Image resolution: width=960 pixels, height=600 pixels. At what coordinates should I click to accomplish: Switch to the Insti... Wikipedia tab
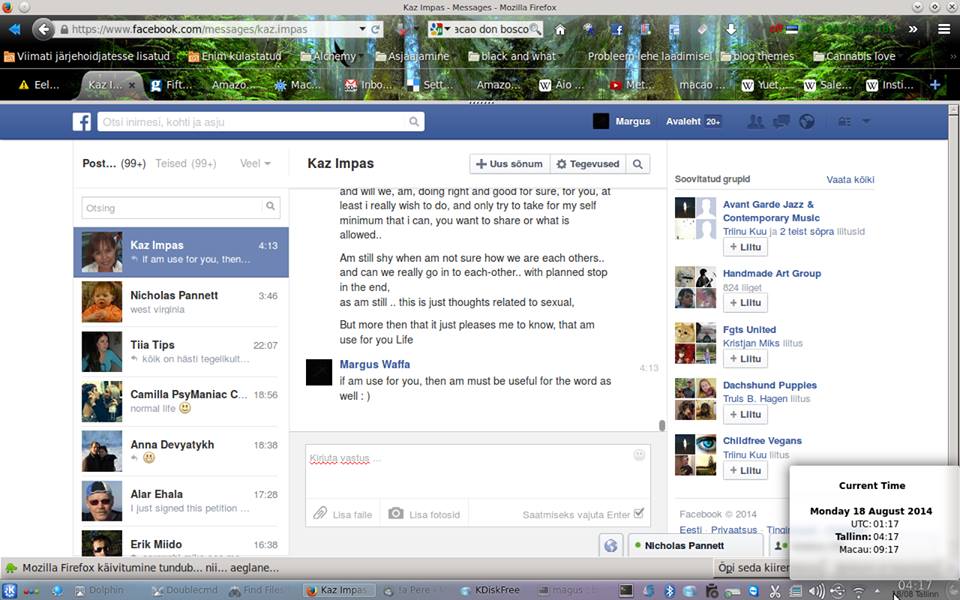point(891,84)
